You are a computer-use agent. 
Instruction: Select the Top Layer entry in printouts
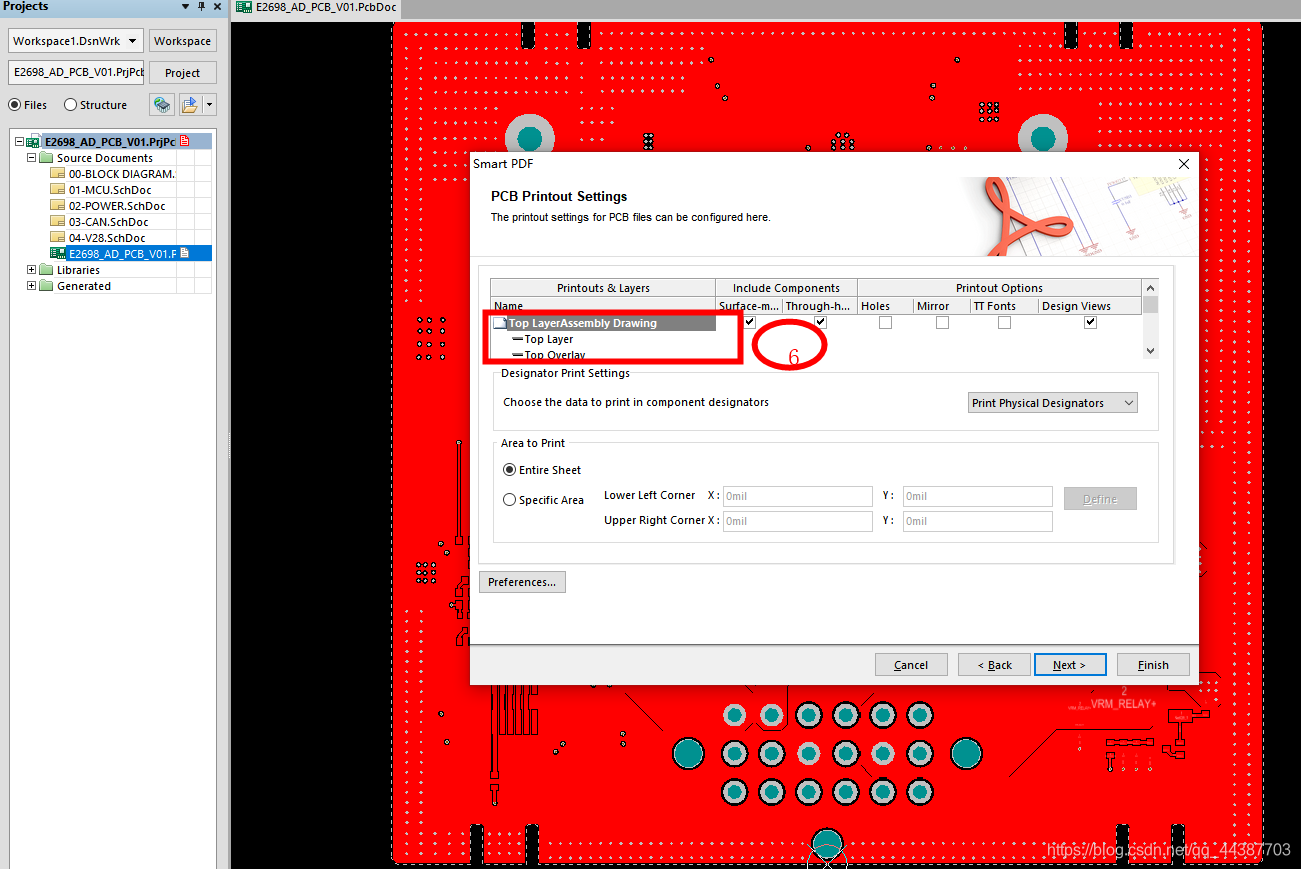point(549,339)
